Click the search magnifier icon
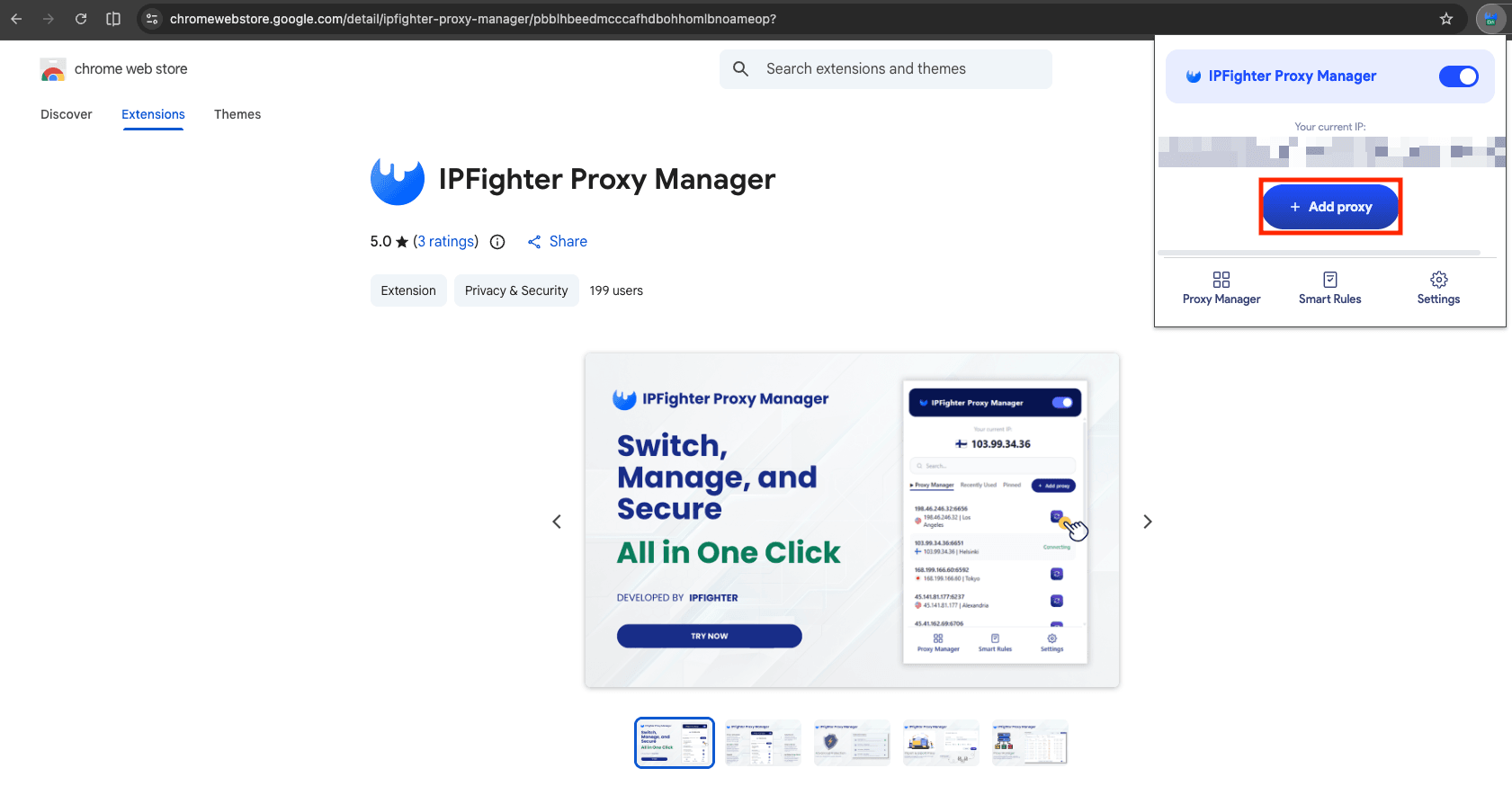This screenshot has width=1512, height=786. tap(740, 69)
